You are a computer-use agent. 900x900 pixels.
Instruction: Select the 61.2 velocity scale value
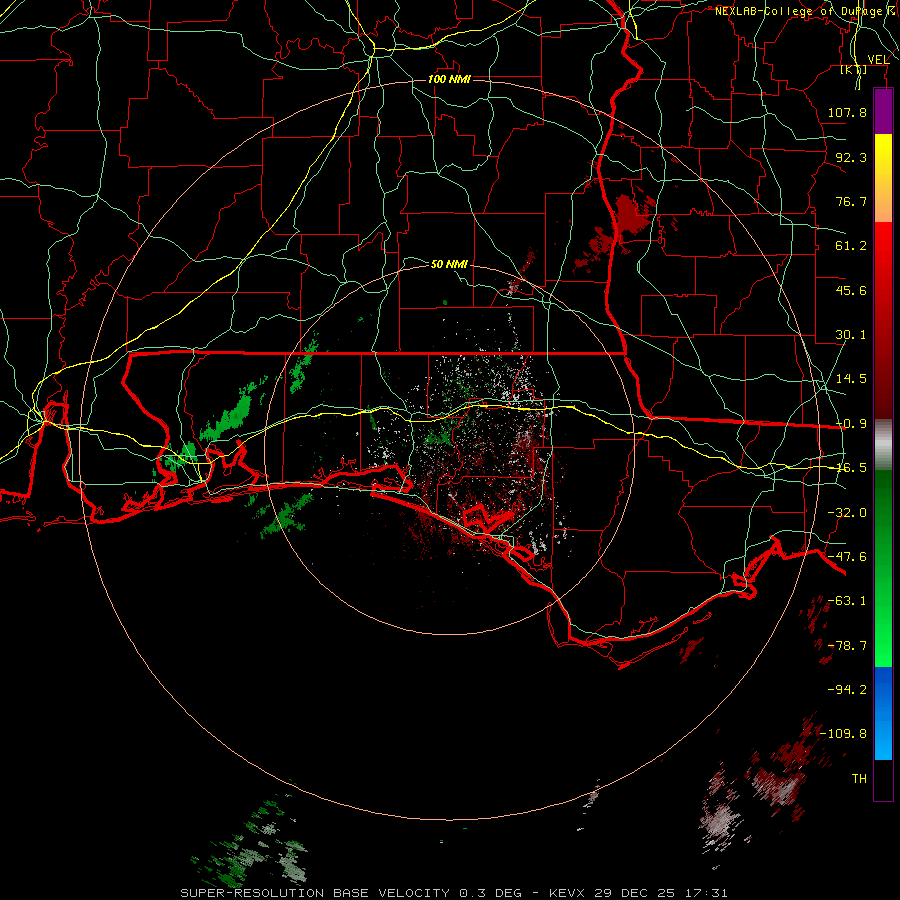851,246
